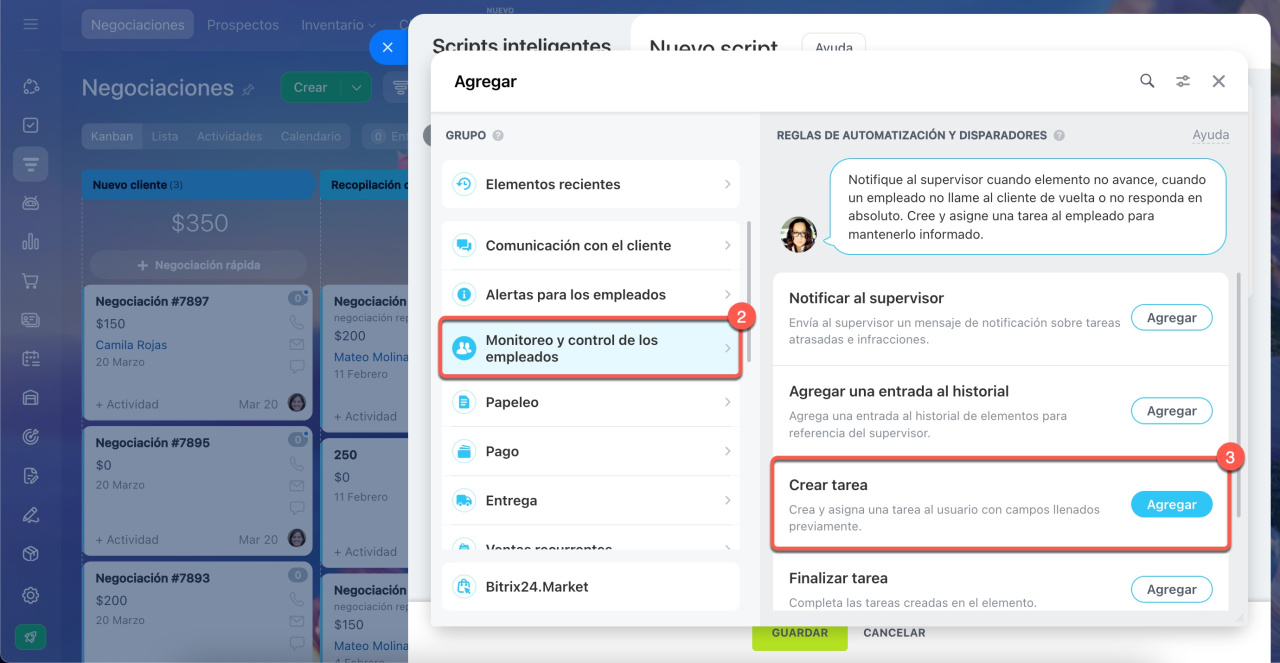Expand chevron on Pago row

click(x=727, y=451)
